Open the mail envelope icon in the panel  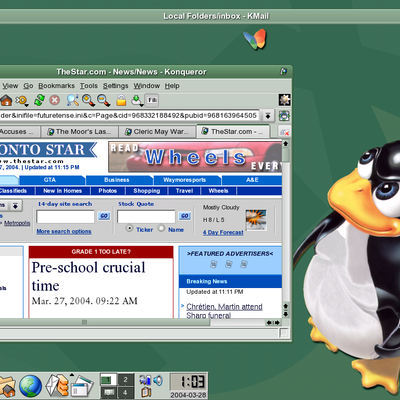[57, 386]
